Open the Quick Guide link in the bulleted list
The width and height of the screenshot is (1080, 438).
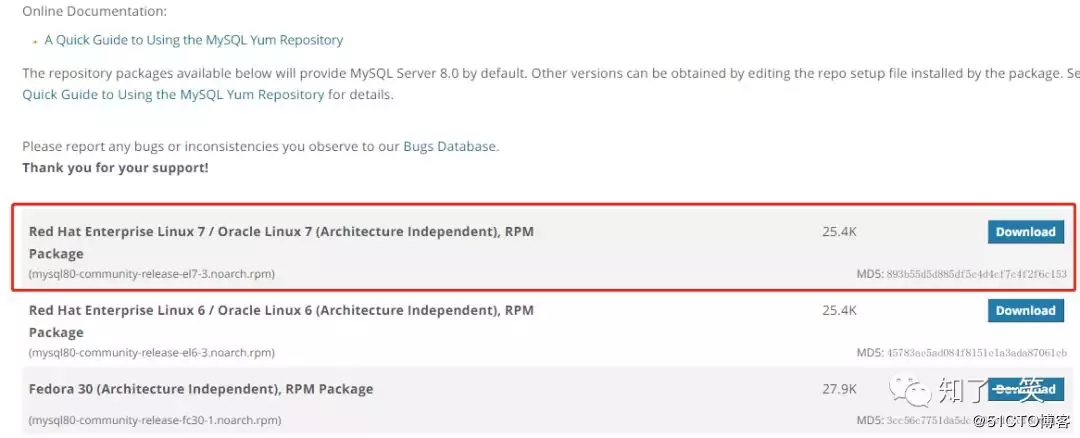[x=194, y=40]
